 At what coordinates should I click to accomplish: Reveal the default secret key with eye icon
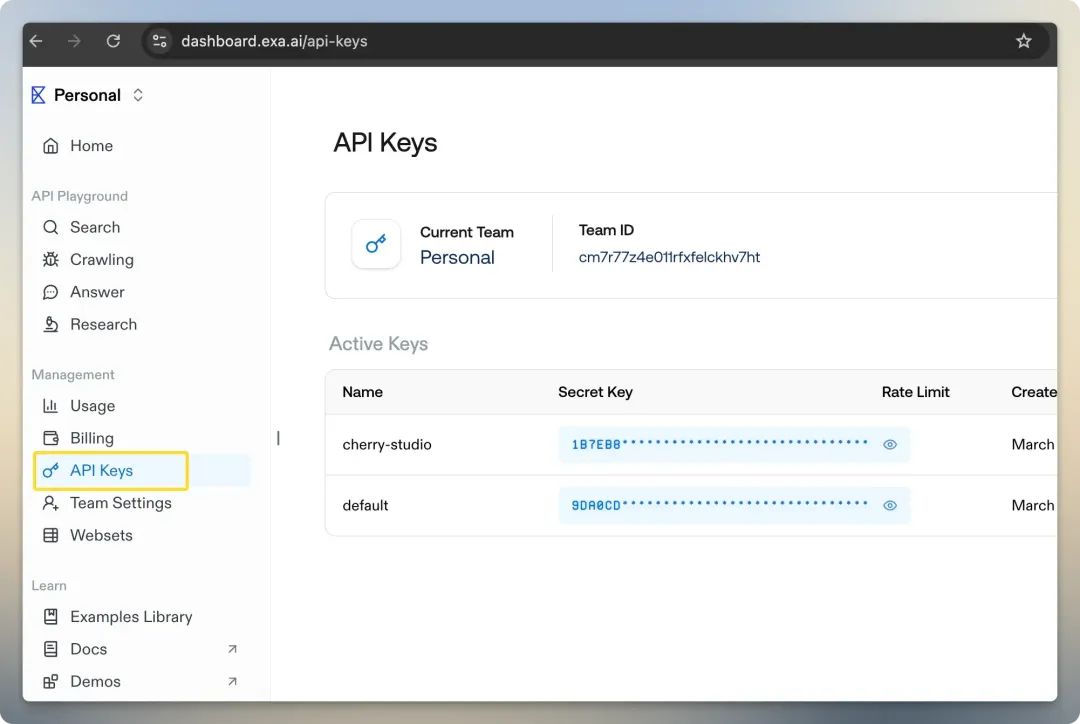[890, 505]
